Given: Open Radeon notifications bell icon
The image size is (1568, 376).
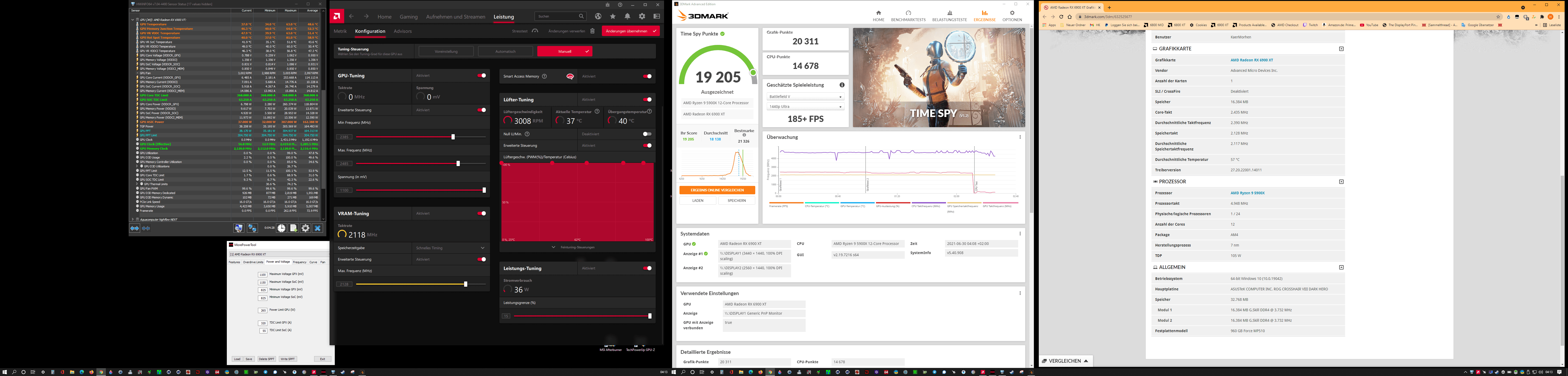Looking at the screenshot, I should coord(627,16).
